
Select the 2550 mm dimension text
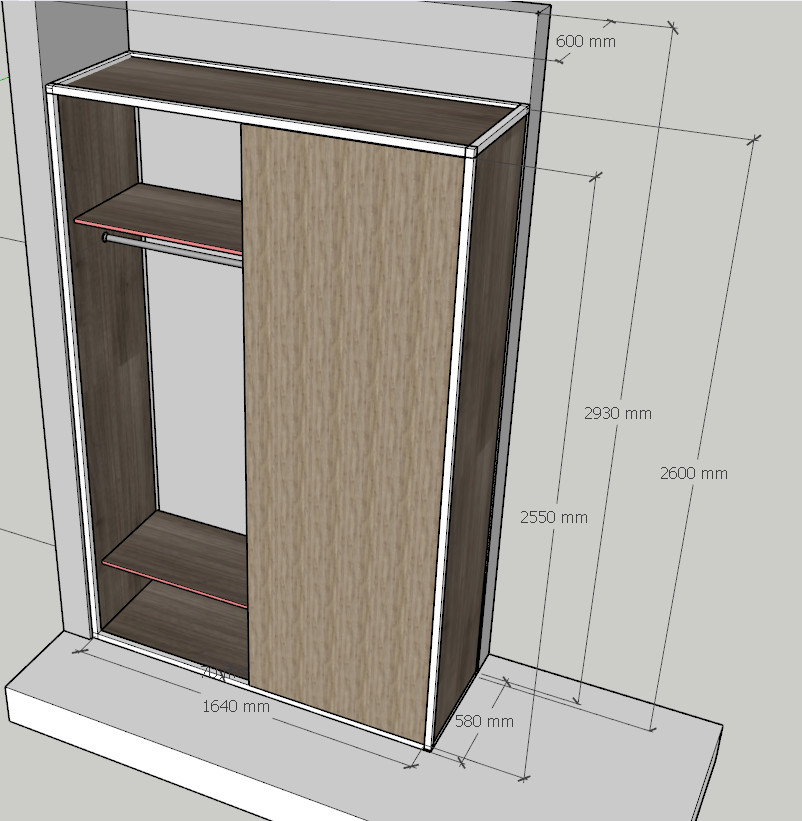click(x=553, y=517)
